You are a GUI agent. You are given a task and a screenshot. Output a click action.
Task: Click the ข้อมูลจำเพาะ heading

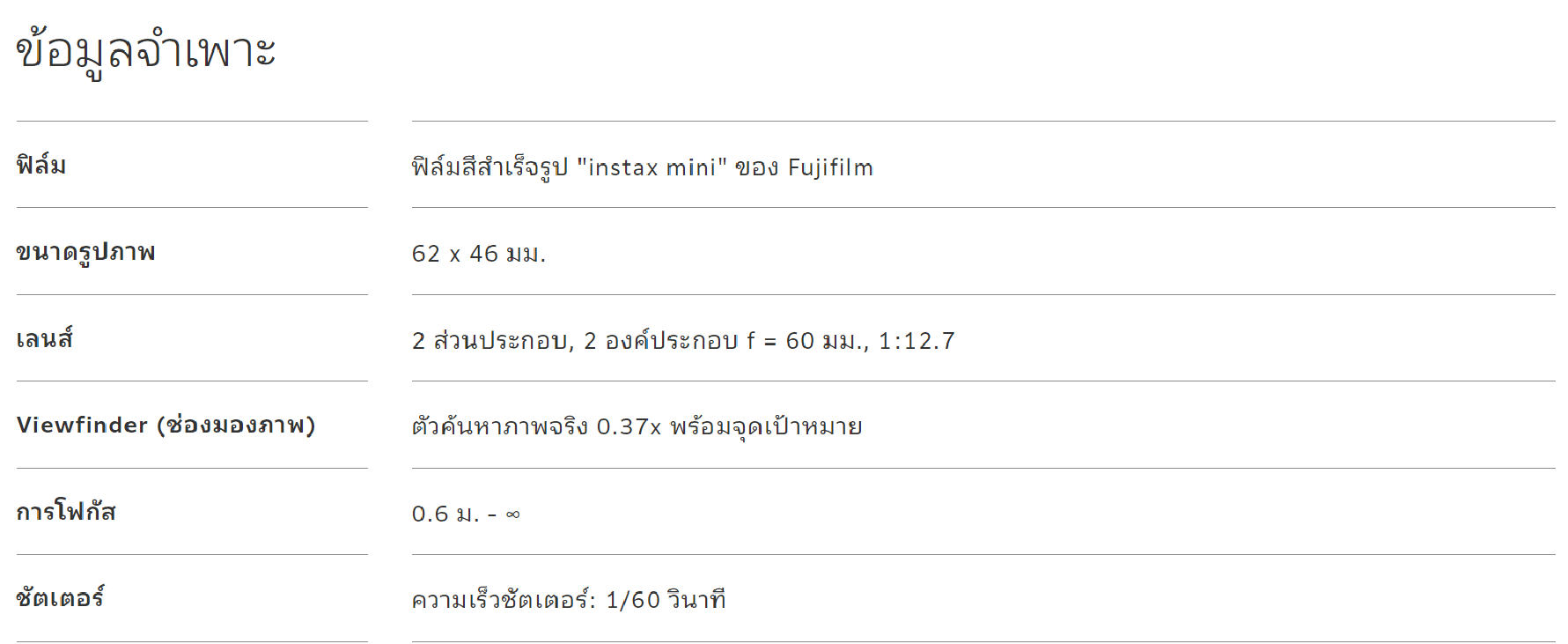click(146, 50)
